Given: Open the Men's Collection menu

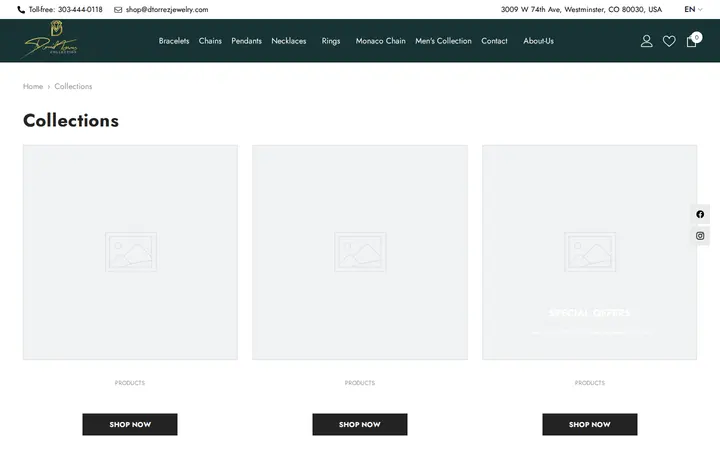Looking at the screenshot, I should click(443, 41).
